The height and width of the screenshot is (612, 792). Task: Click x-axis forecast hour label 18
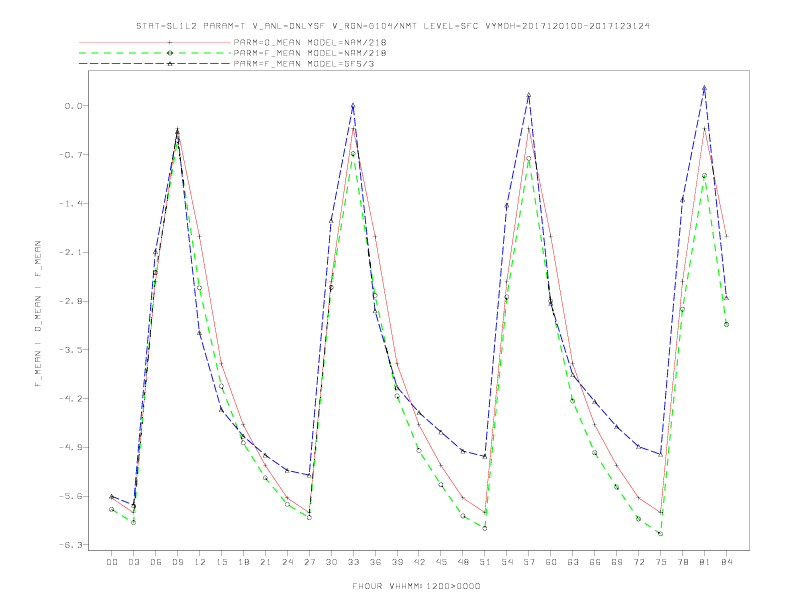(x=243, y=562)
